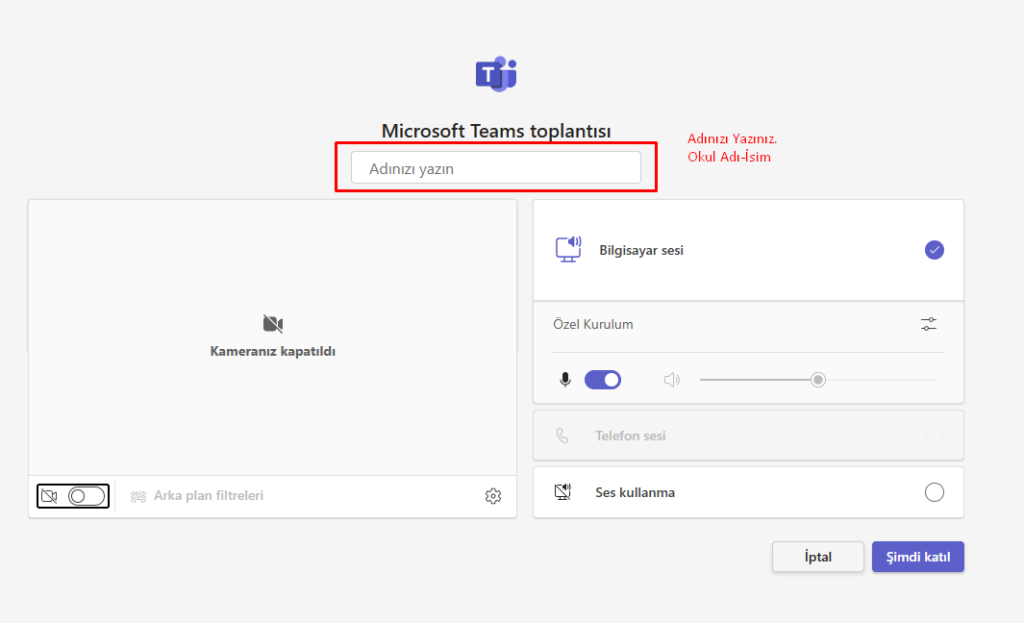The image size is (1024, 623).
Task: Click the Microsoft Teams logo
Action: pyautogui.click(x=496, y=74)
